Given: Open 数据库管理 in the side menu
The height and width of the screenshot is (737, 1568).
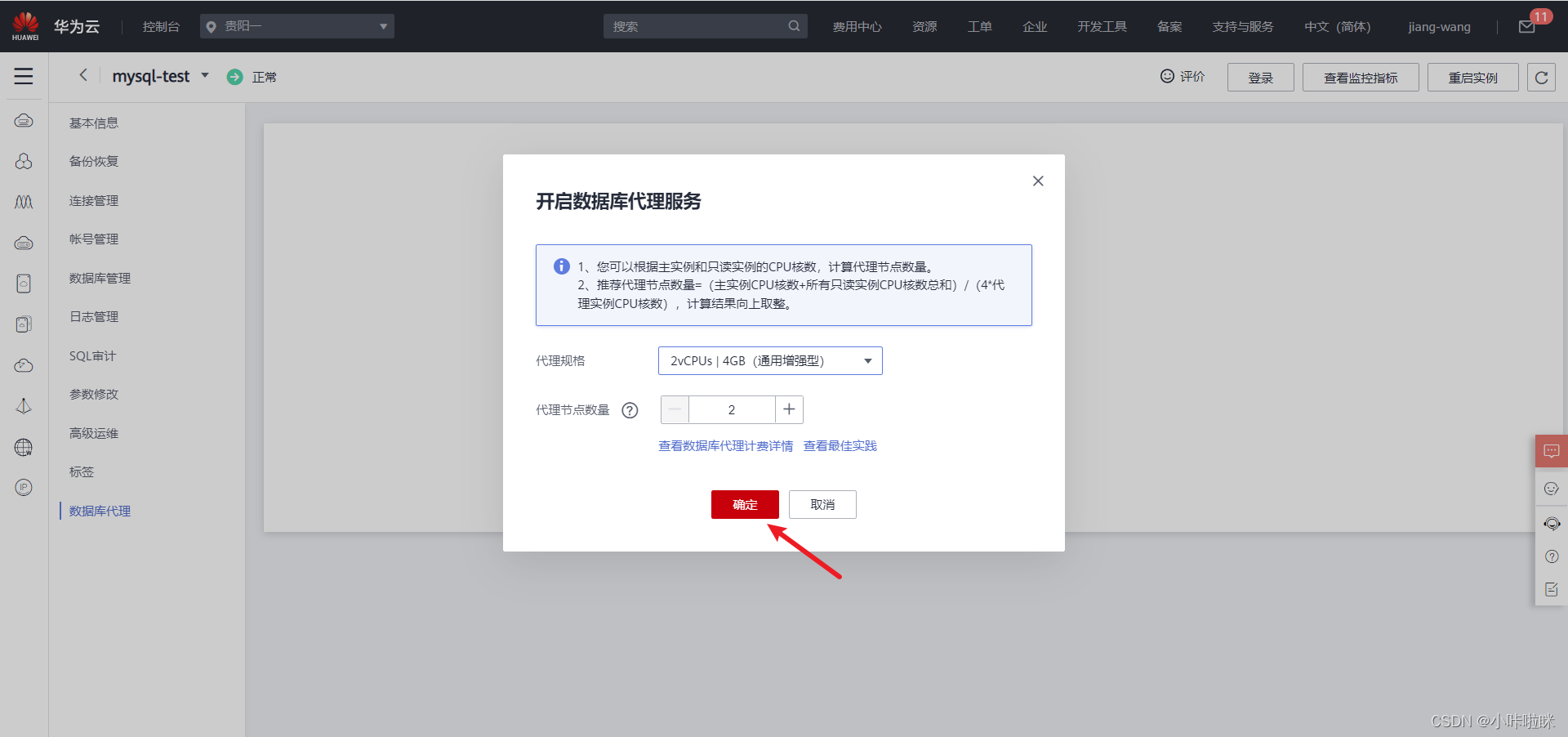Looking at the screenshot, I should (x=100, y=278).
